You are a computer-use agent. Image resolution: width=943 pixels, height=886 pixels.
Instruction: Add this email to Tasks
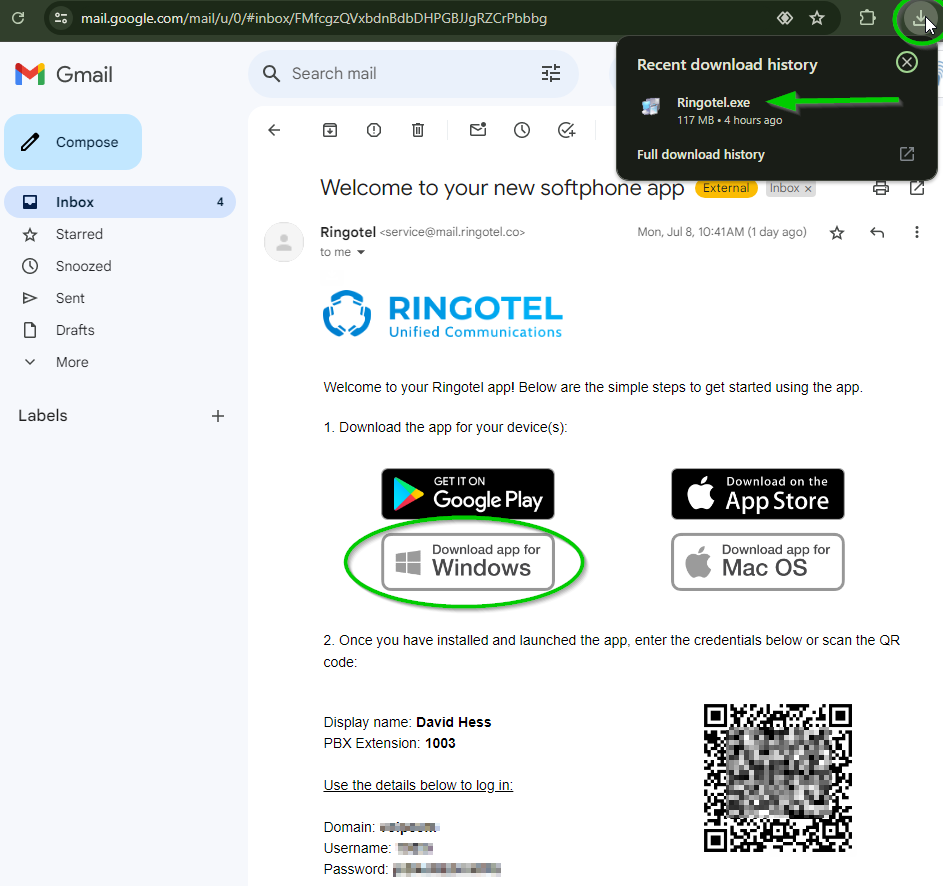click(x=567, y=130)
